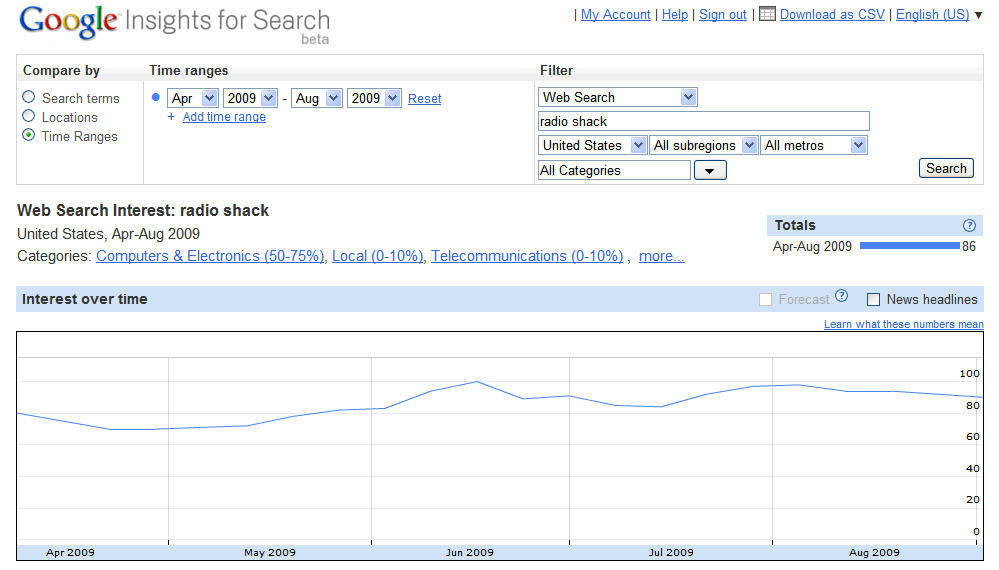Viewport: 999px width, 570px height.
Task: Open the end month Aug dropdown
Action: [x=317, y=98]
